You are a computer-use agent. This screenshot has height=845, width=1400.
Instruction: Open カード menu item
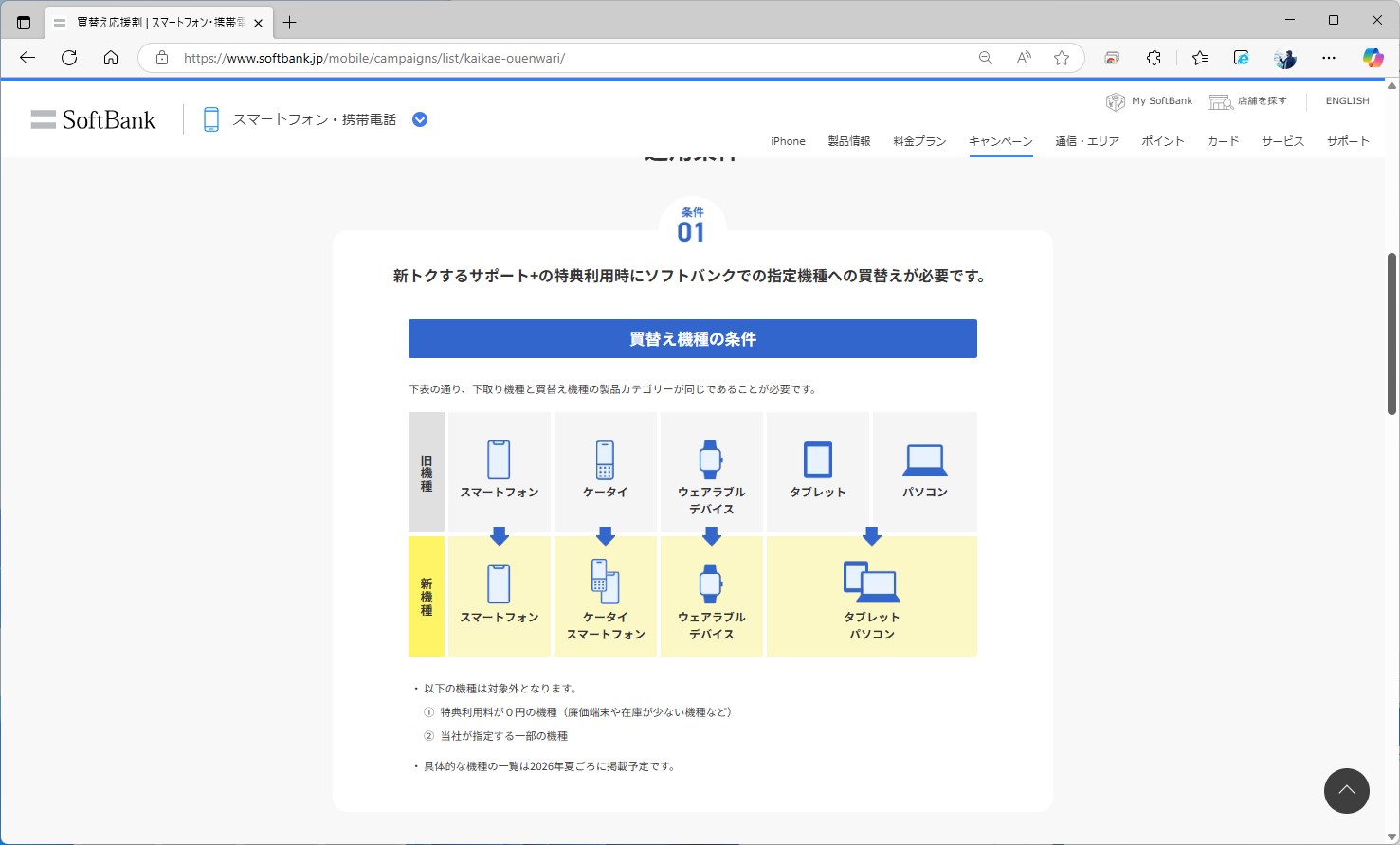click(x=1223, y=141)
